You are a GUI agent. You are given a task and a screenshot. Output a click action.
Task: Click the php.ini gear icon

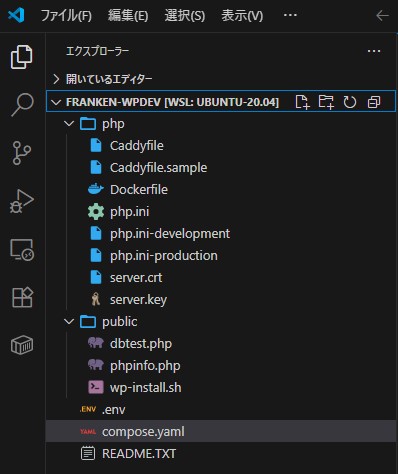click(x=96, y=211)
